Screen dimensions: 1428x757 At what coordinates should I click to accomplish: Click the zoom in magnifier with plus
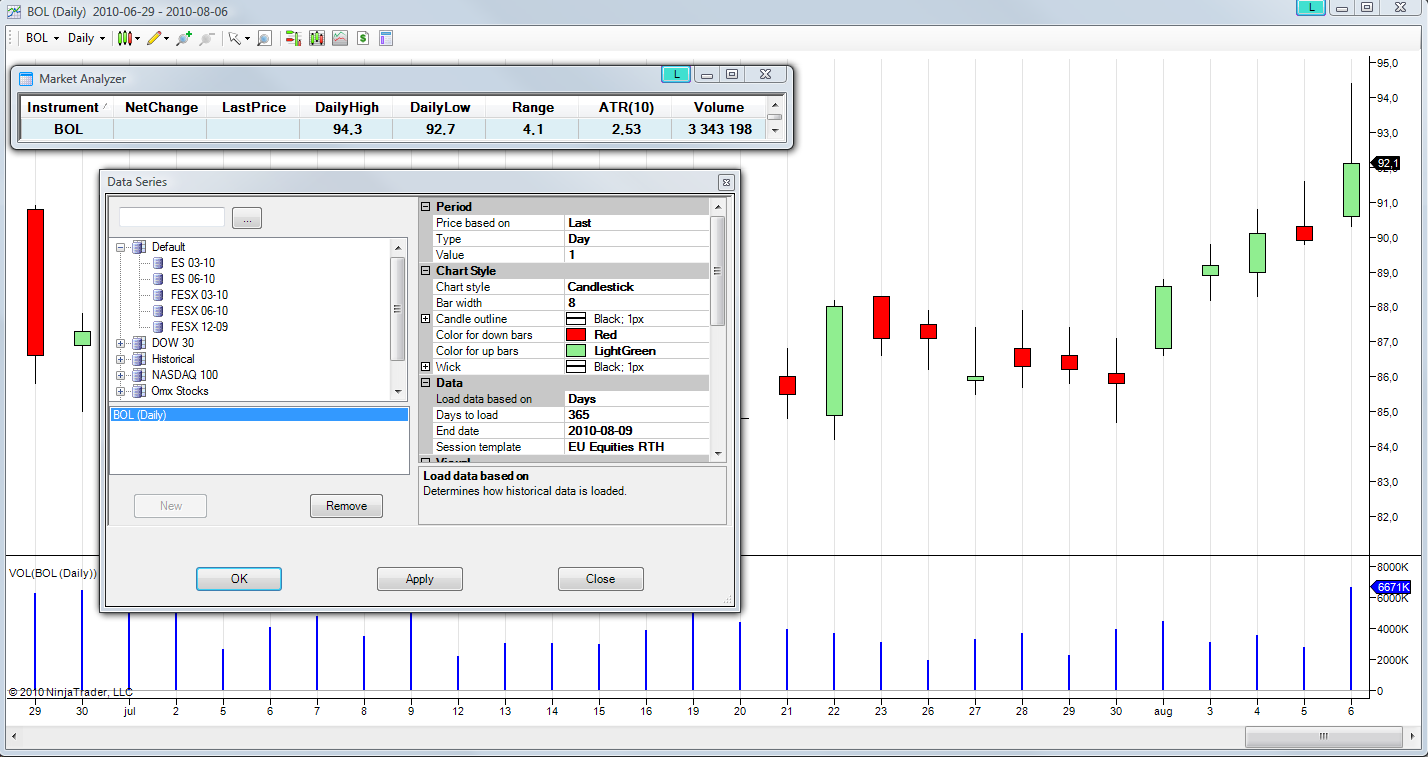[184, 38]
